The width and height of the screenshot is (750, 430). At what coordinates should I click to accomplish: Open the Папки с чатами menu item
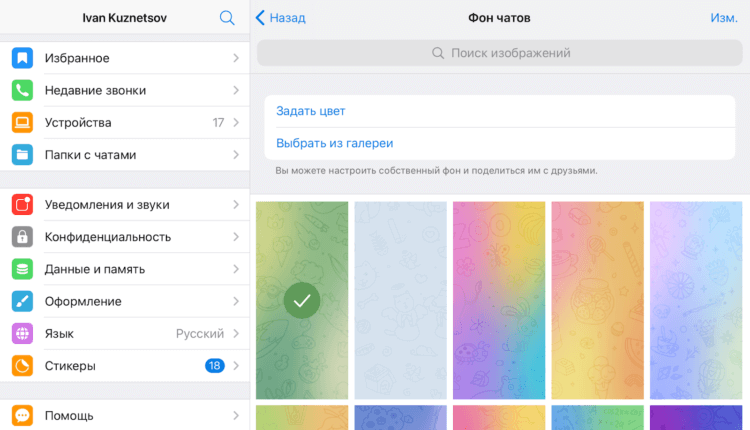[x=125, y=155]
